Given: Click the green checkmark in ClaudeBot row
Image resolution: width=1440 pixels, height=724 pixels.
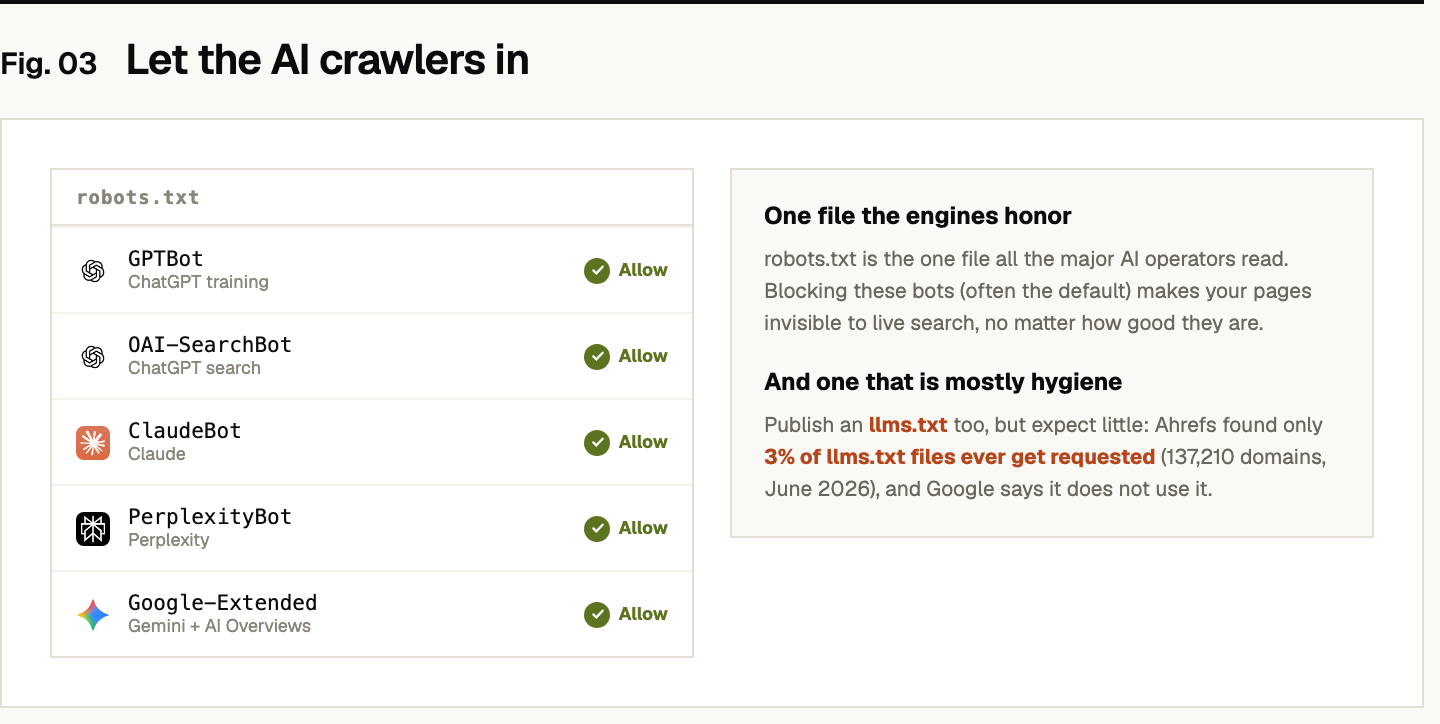Looking at the screenshot, I should pos(597,443).
